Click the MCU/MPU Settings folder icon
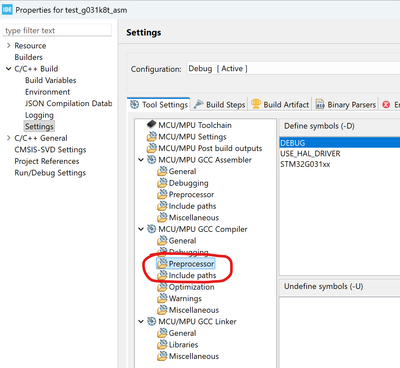400x368 pixels. [152, 137]
